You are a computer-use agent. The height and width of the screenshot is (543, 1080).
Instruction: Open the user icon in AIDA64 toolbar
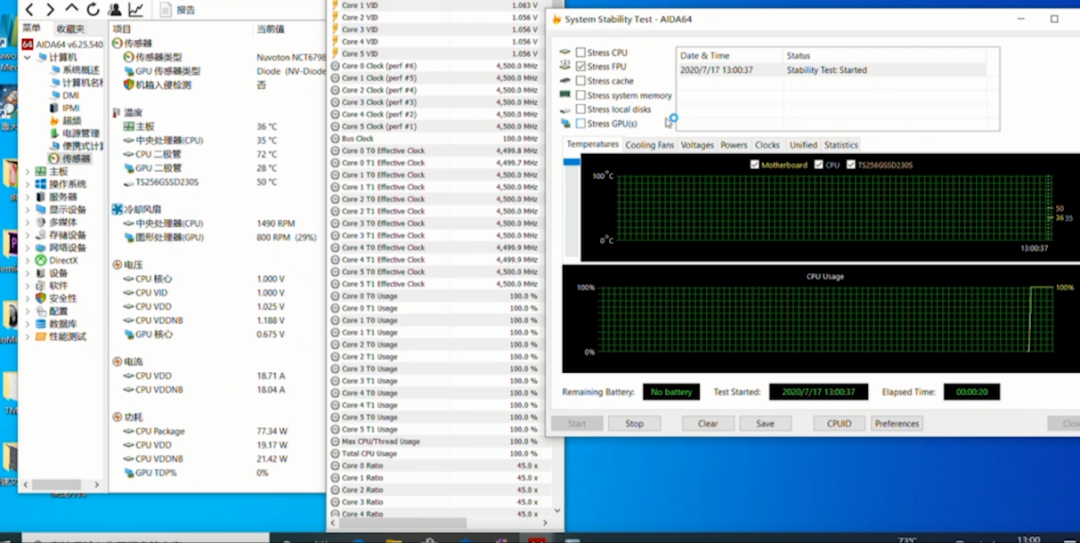[114, 10]
